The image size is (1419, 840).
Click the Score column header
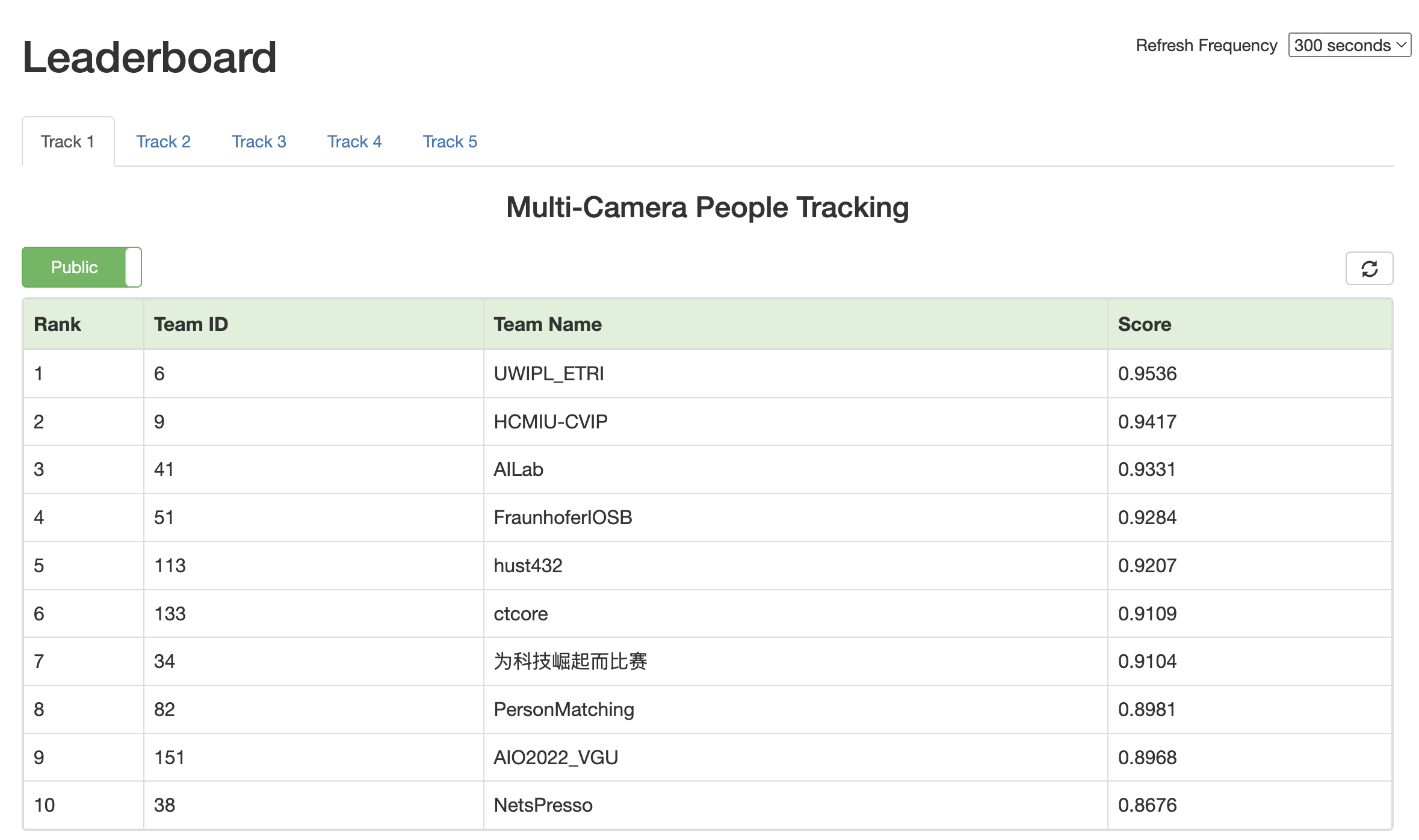tap(1144, 324)
